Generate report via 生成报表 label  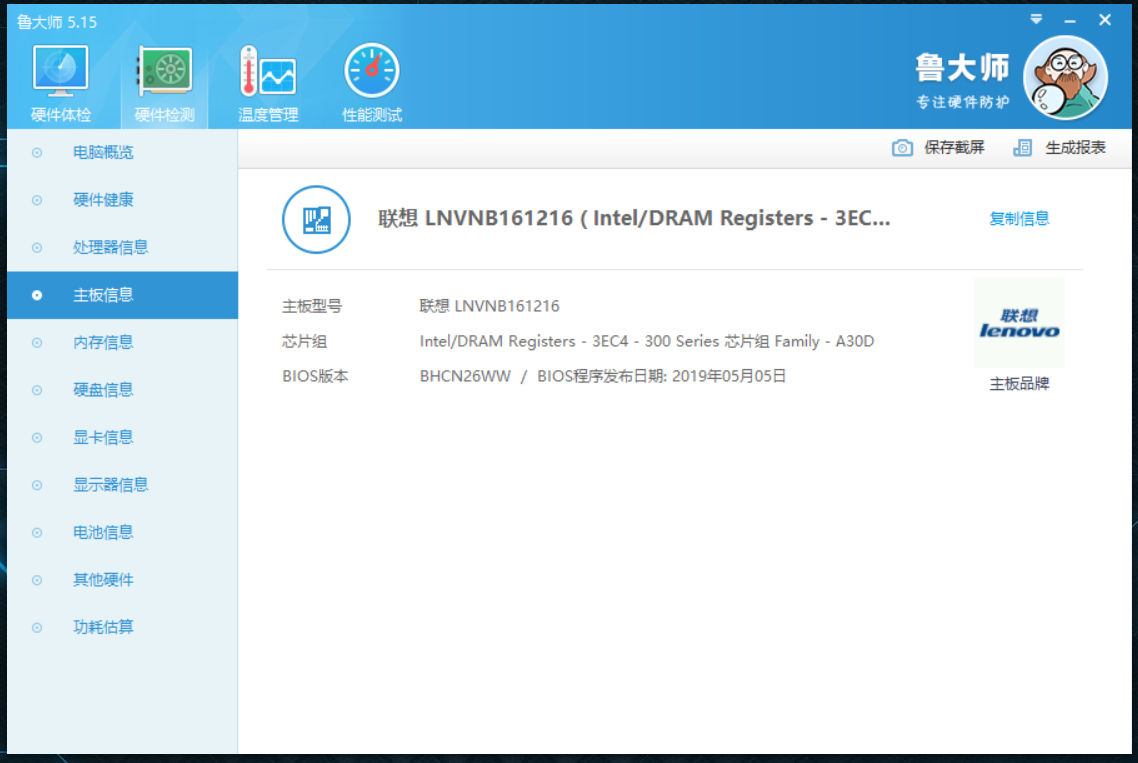[1075, 148]
